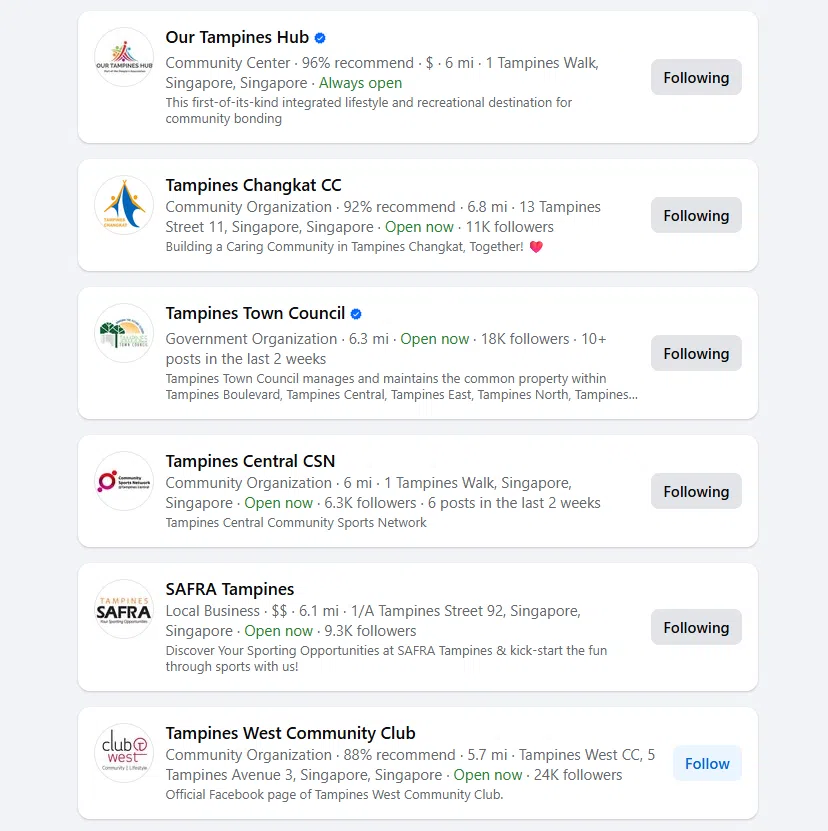The height and width of the screenshot is (831, 828).
Task: Click Tampines Changkat CC profile logo
Action: (x=124, y=205)
